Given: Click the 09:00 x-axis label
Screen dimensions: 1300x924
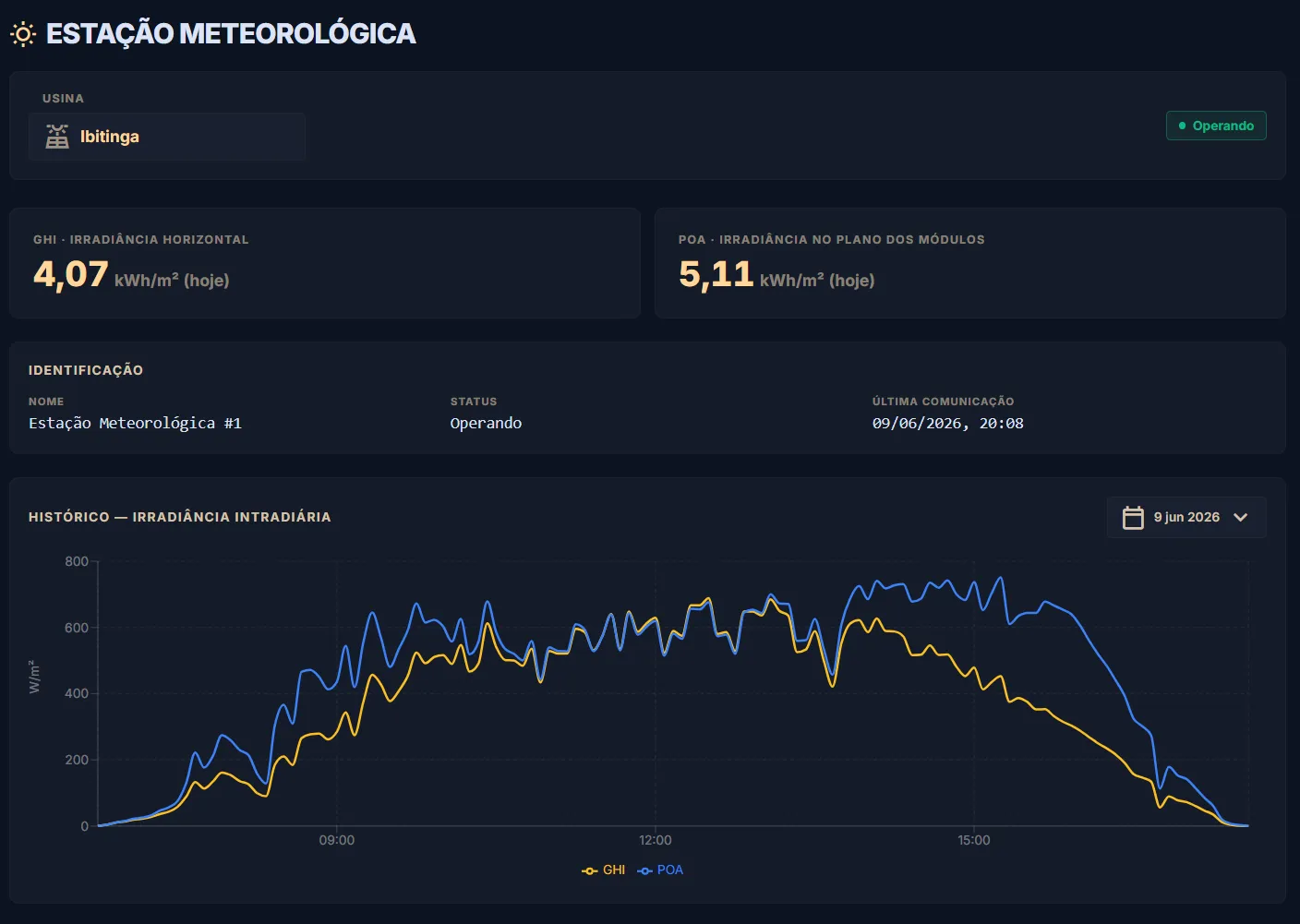Looking at the screenshot, I should 337,840.
